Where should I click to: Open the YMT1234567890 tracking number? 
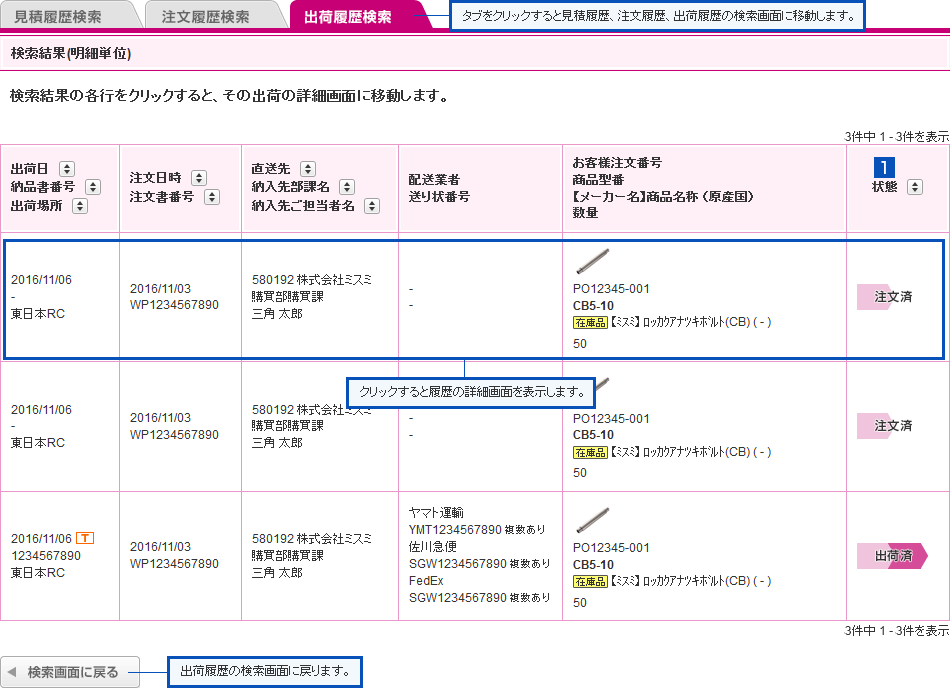coord(455,529)
